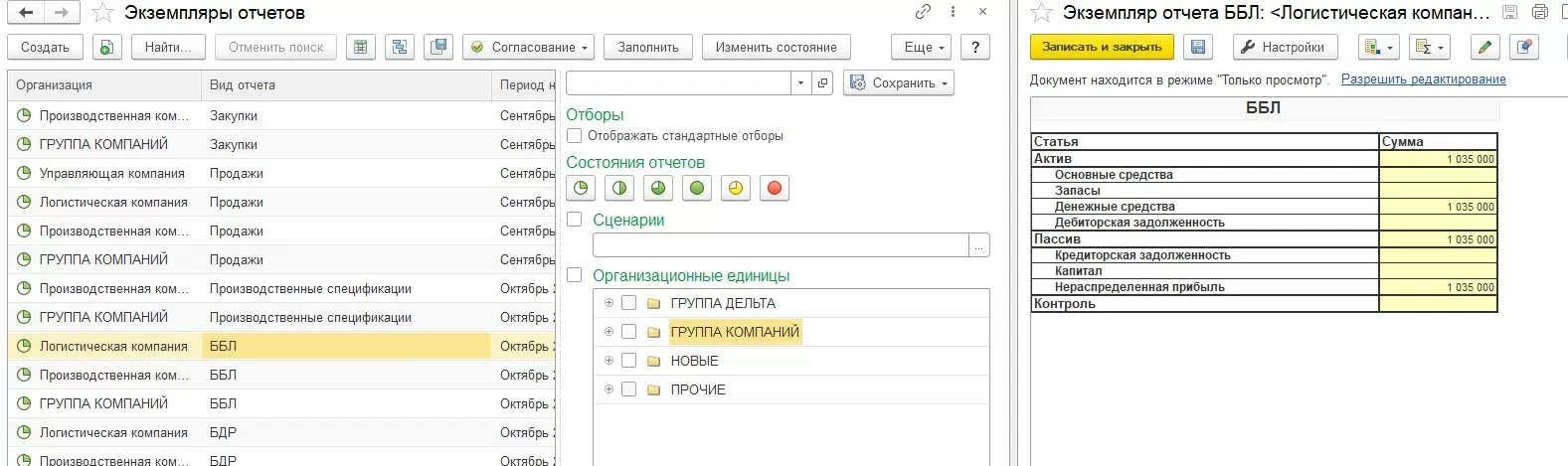The image size is (1568, 466).
Task: Sort by 'Вид отчета' column header
Action: click(243, 85)
